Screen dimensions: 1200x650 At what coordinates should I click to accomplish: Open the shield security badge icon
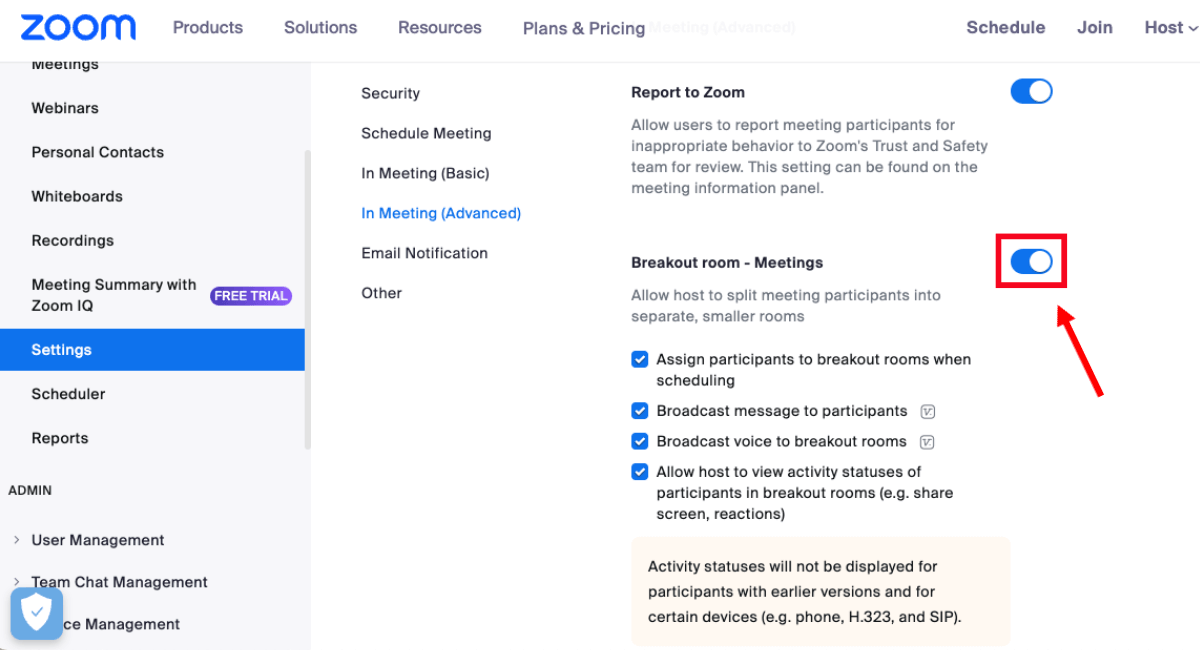[37, 613]
